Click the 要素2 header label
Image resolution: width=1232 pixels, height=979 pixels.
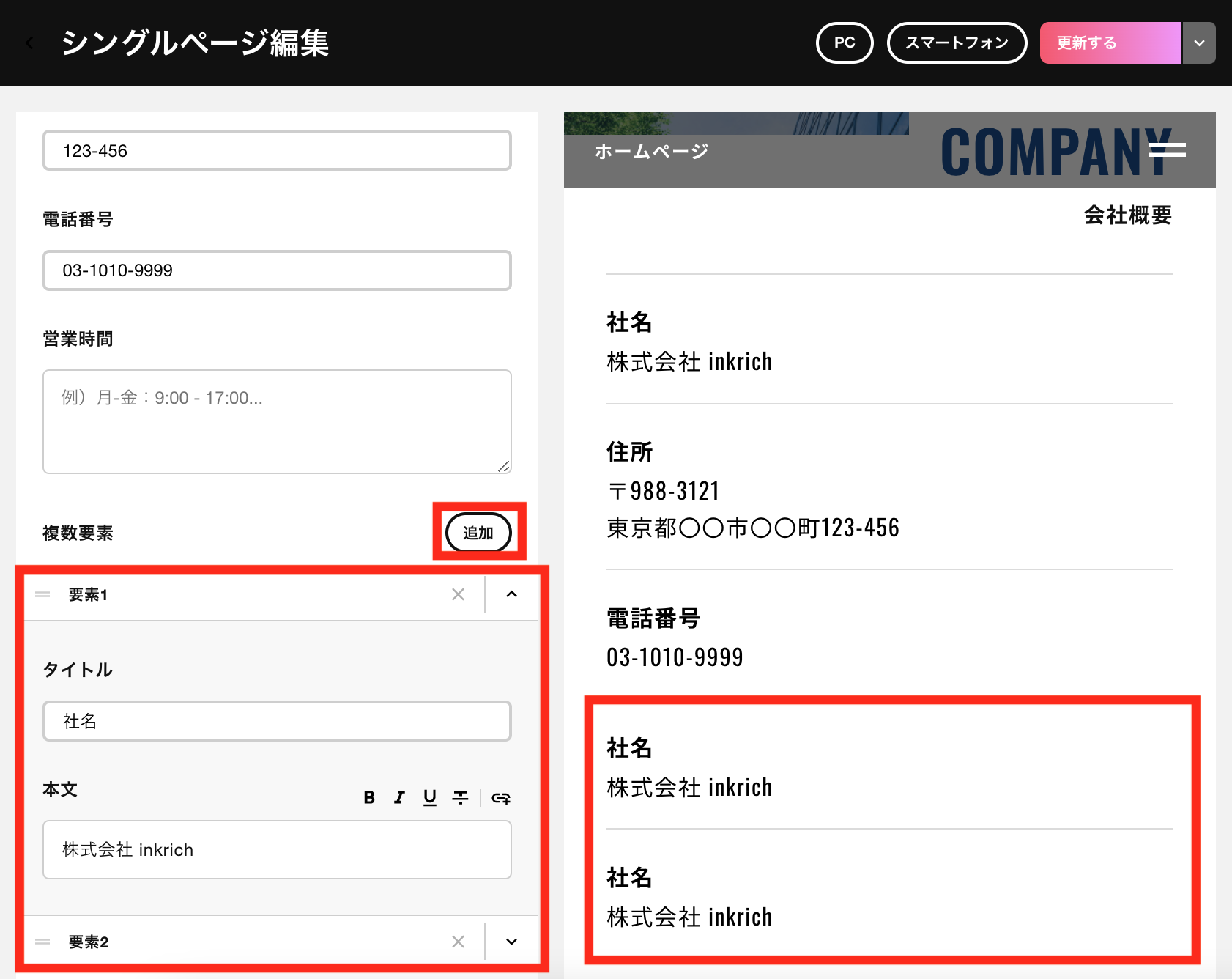pyautogui.click(x=89, y=942)
